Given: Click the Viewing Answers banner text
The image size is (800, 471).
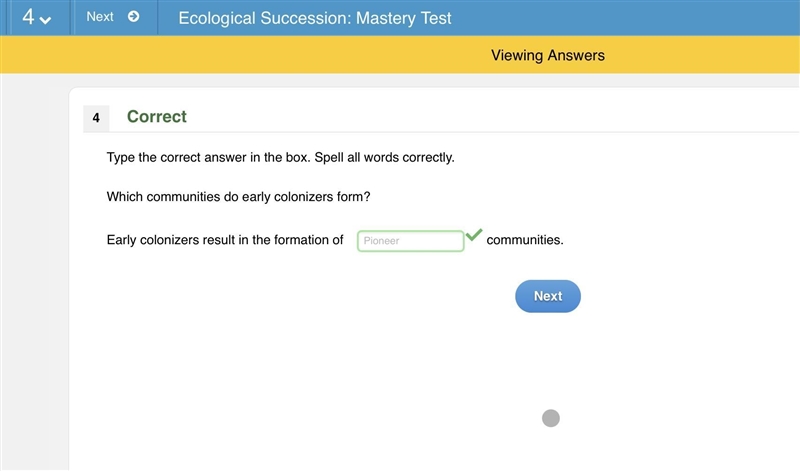Looking at the screenshot, I should point(547,55).
